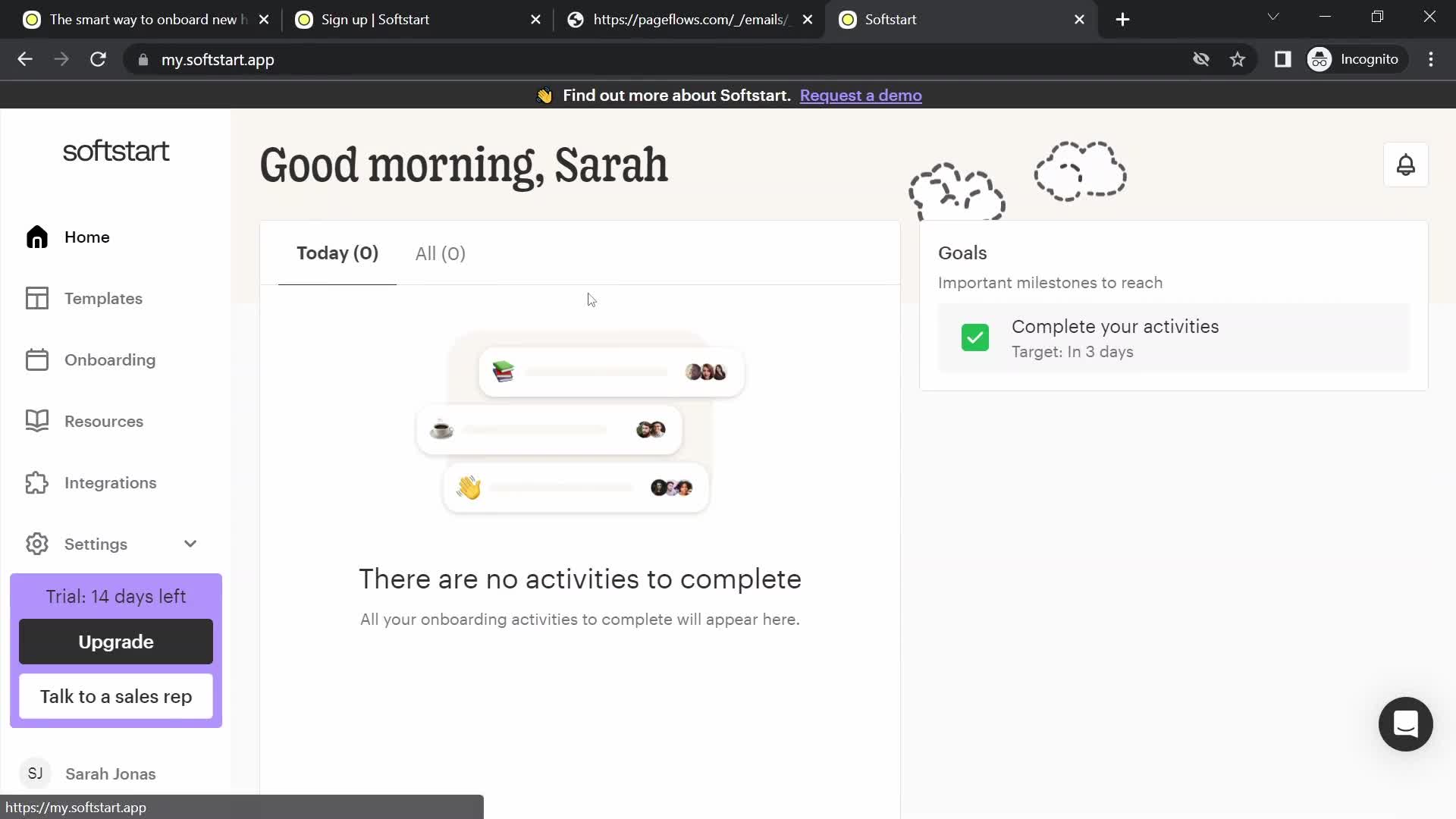Viewport: 1456px width, 819px height.
Task: Click the Complete your activities goal card
Action: 1174,338
